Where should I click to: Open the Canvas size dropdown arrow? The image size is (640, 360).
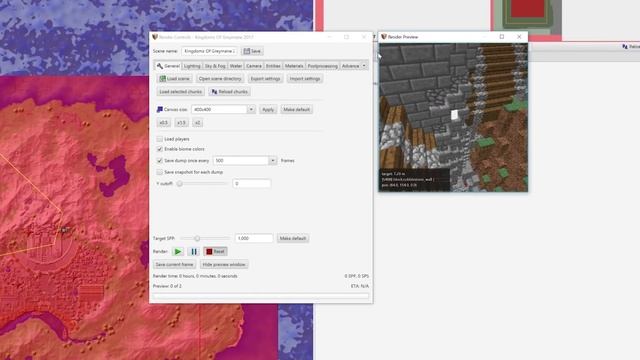pos(251,109)
